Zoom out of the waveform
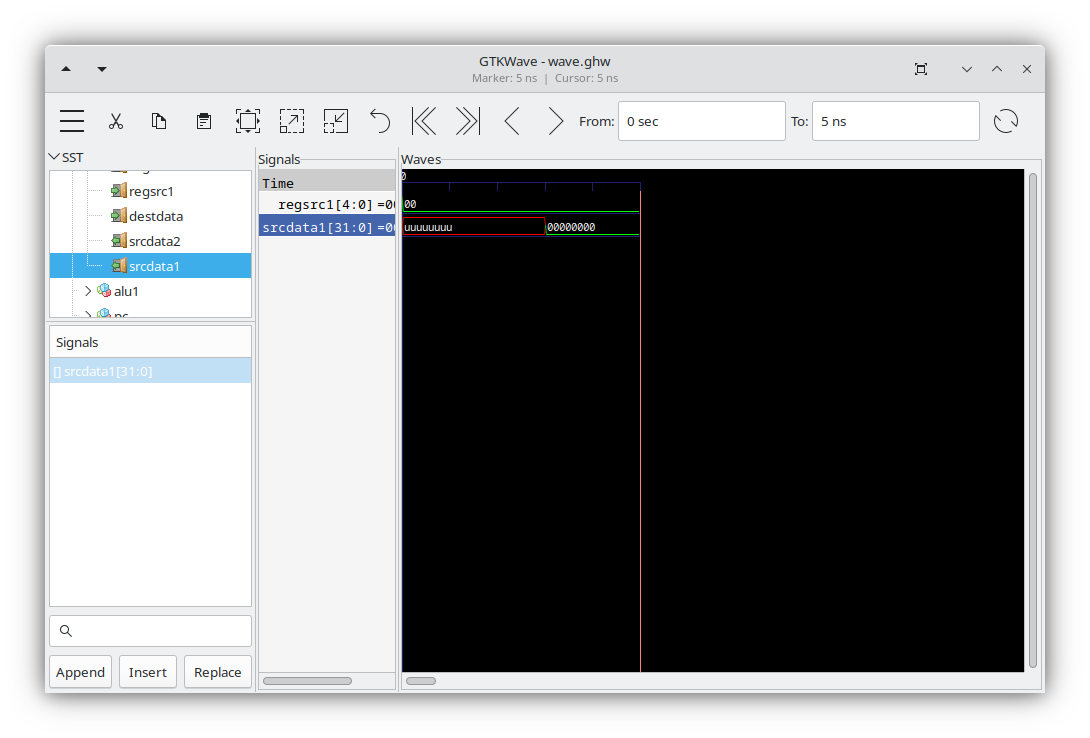This screenshot has height=738, width=1090. [336, 121]
